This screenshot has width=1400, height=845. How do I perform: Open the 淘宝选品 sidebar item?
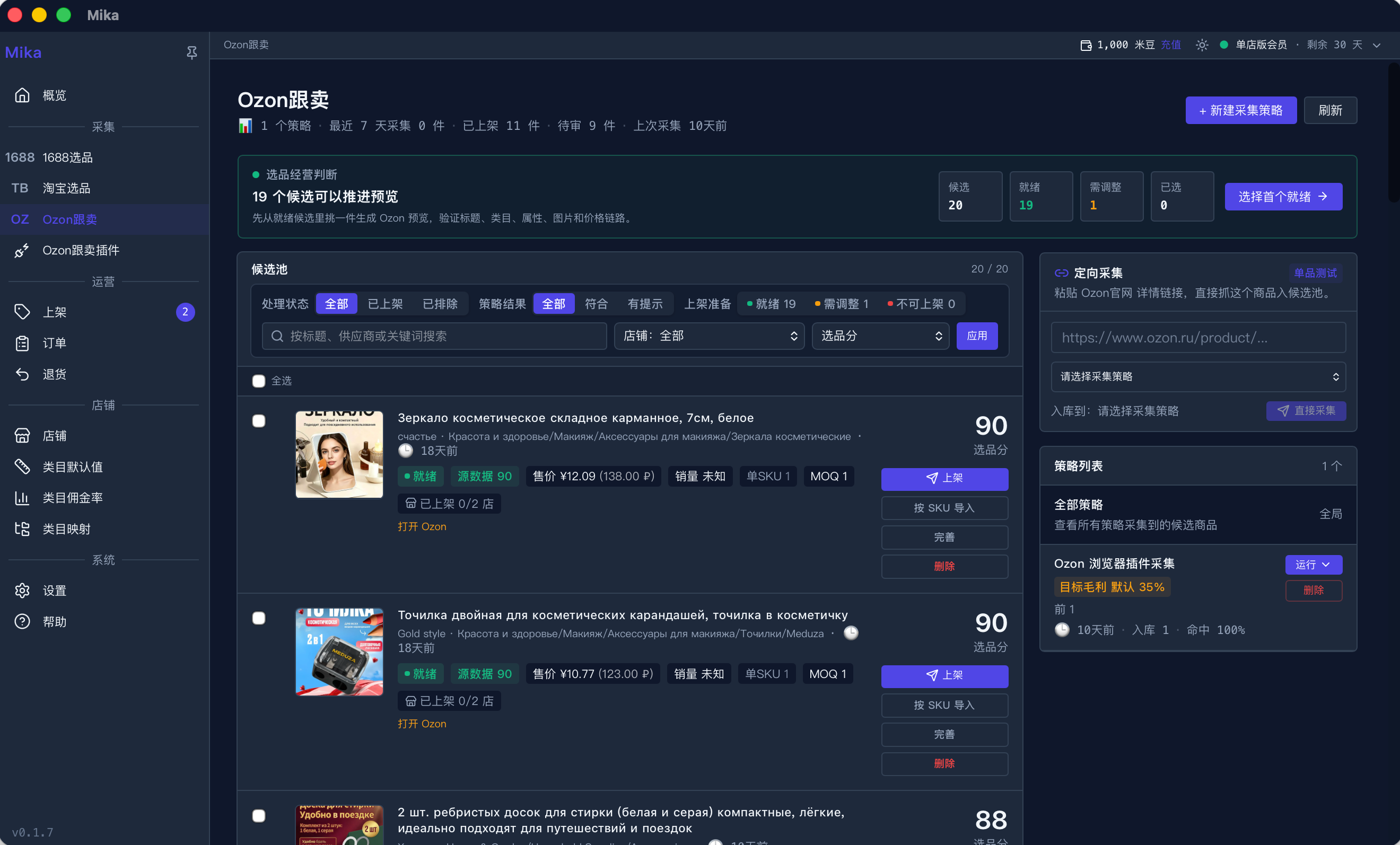[x=104, y=188]
